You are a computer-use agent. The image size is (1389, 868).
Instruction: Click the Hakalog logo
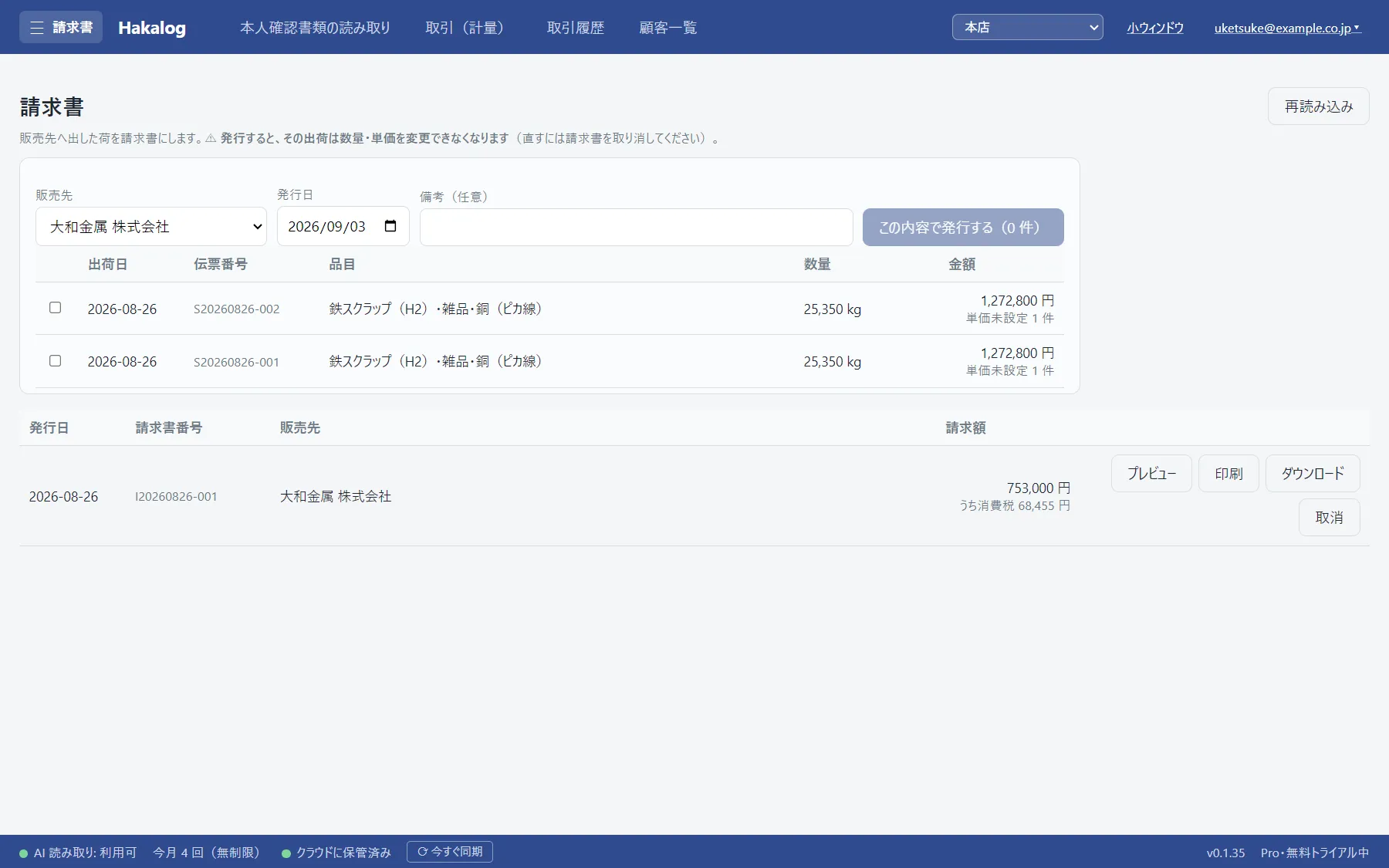(152, 28)
